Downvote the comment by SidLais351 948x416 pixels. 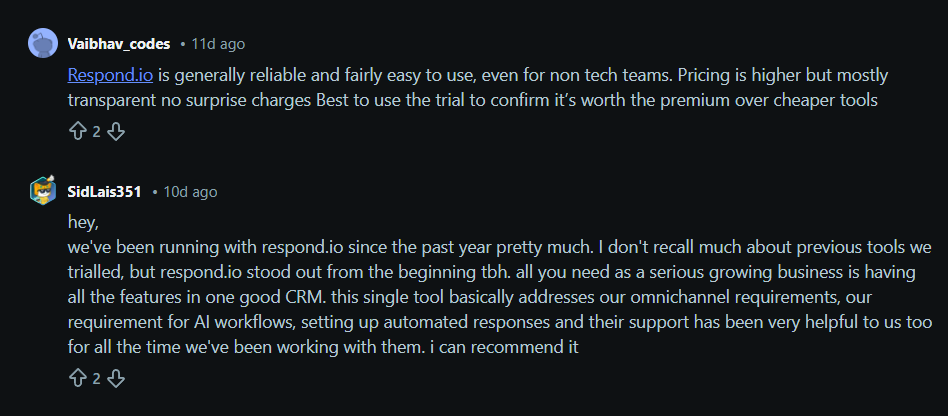(115, 377)
